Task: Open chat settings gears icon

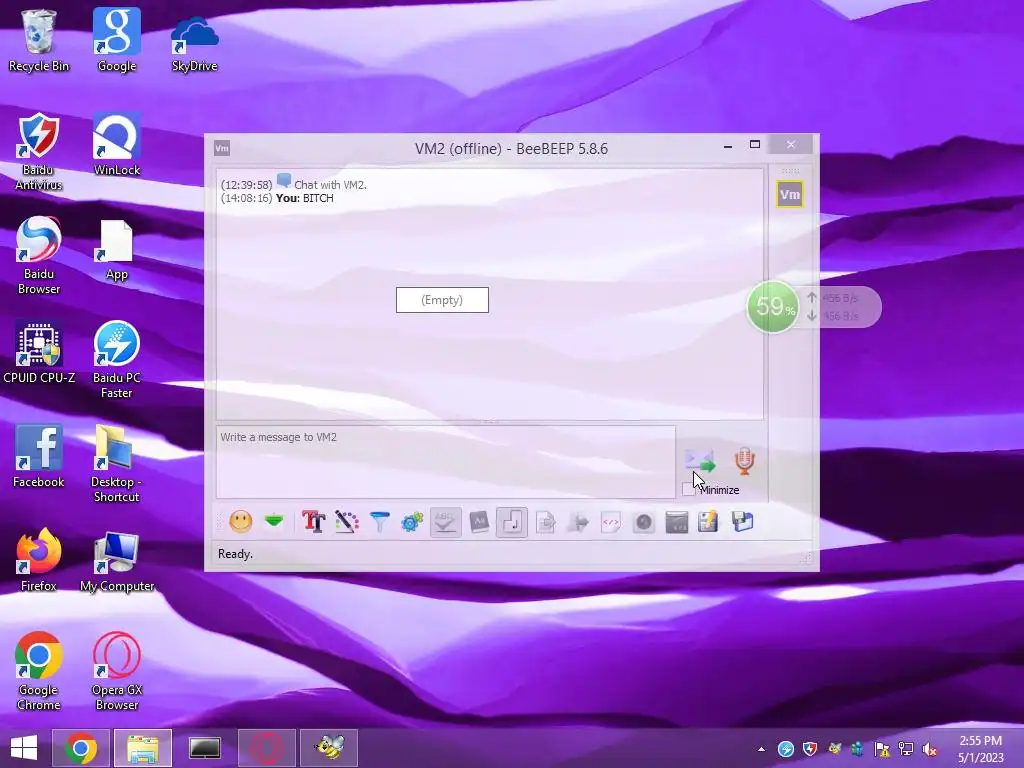Action: click(412, 522)
